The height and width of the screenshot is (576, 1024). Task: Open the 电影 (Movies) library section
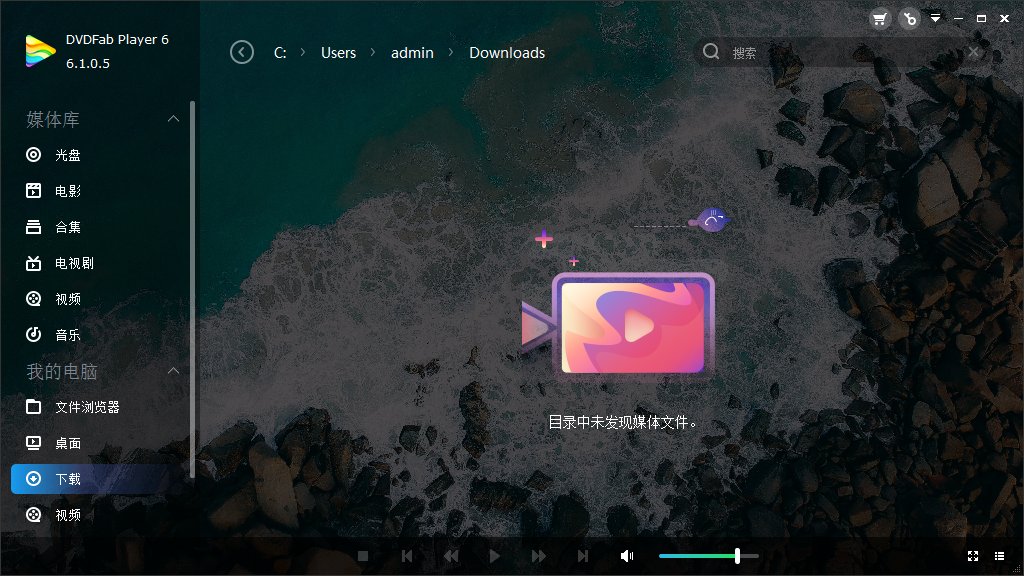click(32, 191)
